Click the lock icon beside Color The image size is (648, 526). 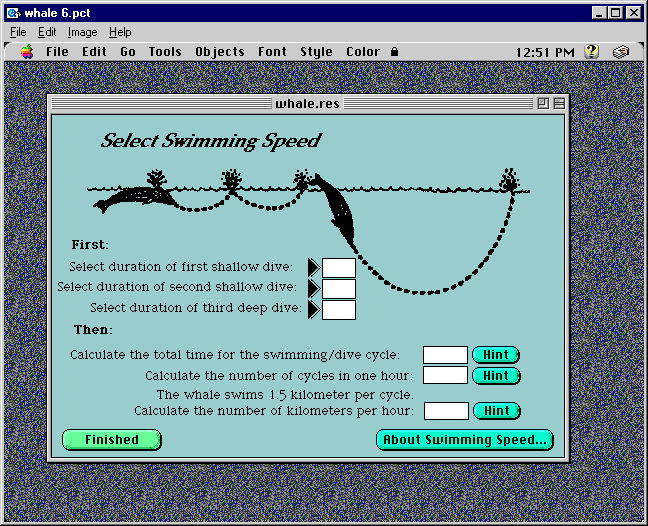395,52
